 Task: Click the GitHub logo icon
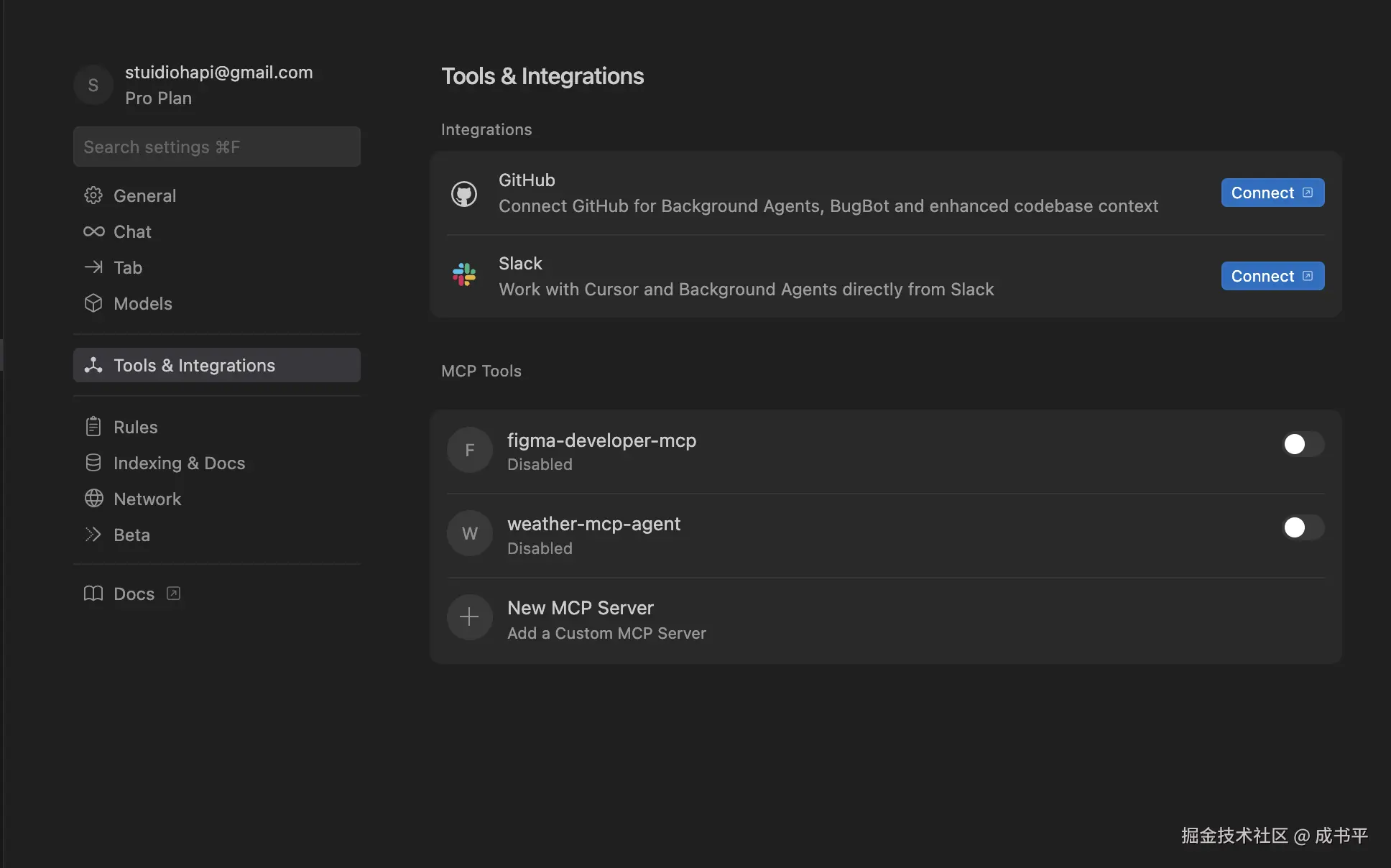[464, 194]
